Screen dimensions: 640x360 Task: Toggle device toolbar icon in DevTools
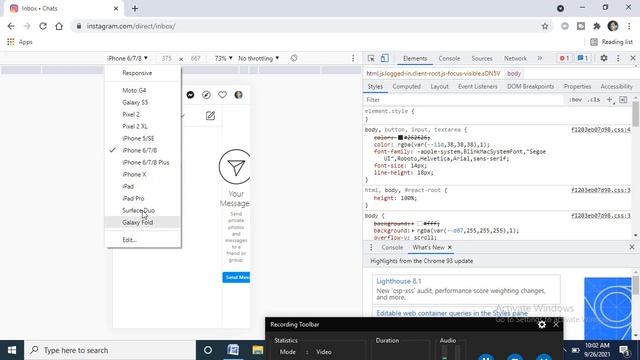(384, 58)
